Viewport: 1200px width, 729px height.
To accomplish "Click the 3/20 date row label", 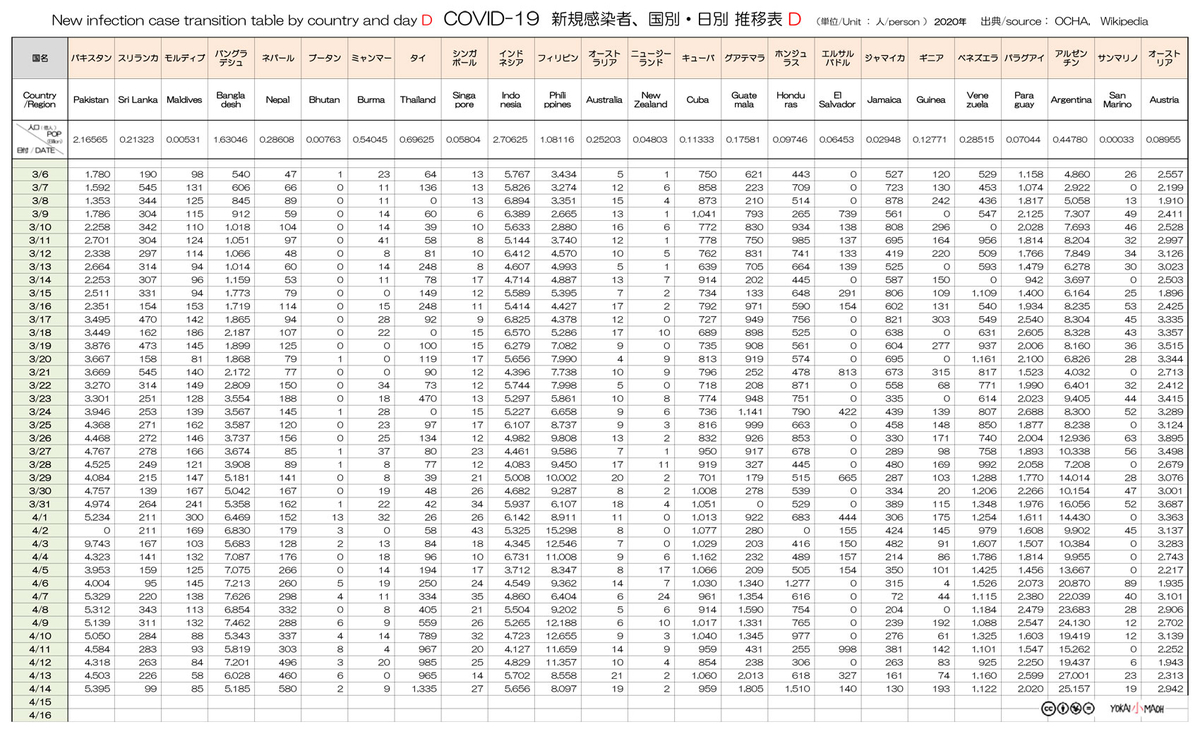I will click(40, 357).
